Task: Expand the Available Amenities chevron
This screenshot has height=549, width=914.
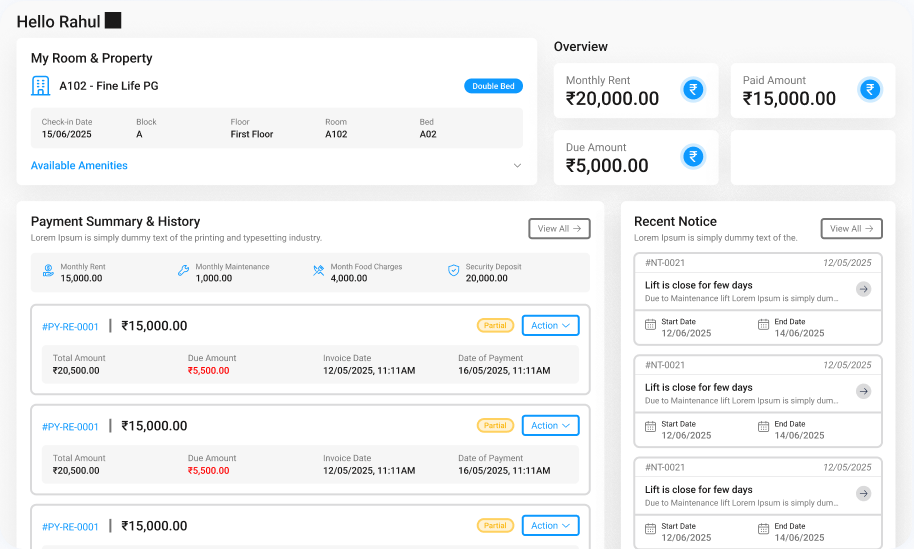Action: click(517, 166)
